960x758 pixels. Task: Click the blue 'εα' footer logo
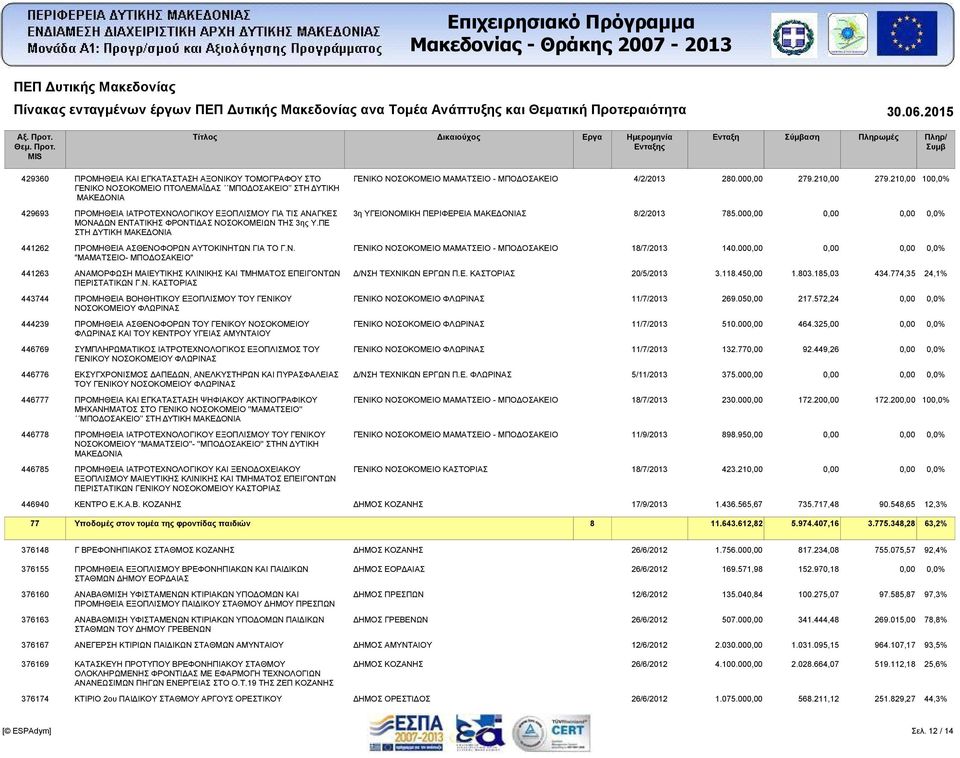coord(480,733)
